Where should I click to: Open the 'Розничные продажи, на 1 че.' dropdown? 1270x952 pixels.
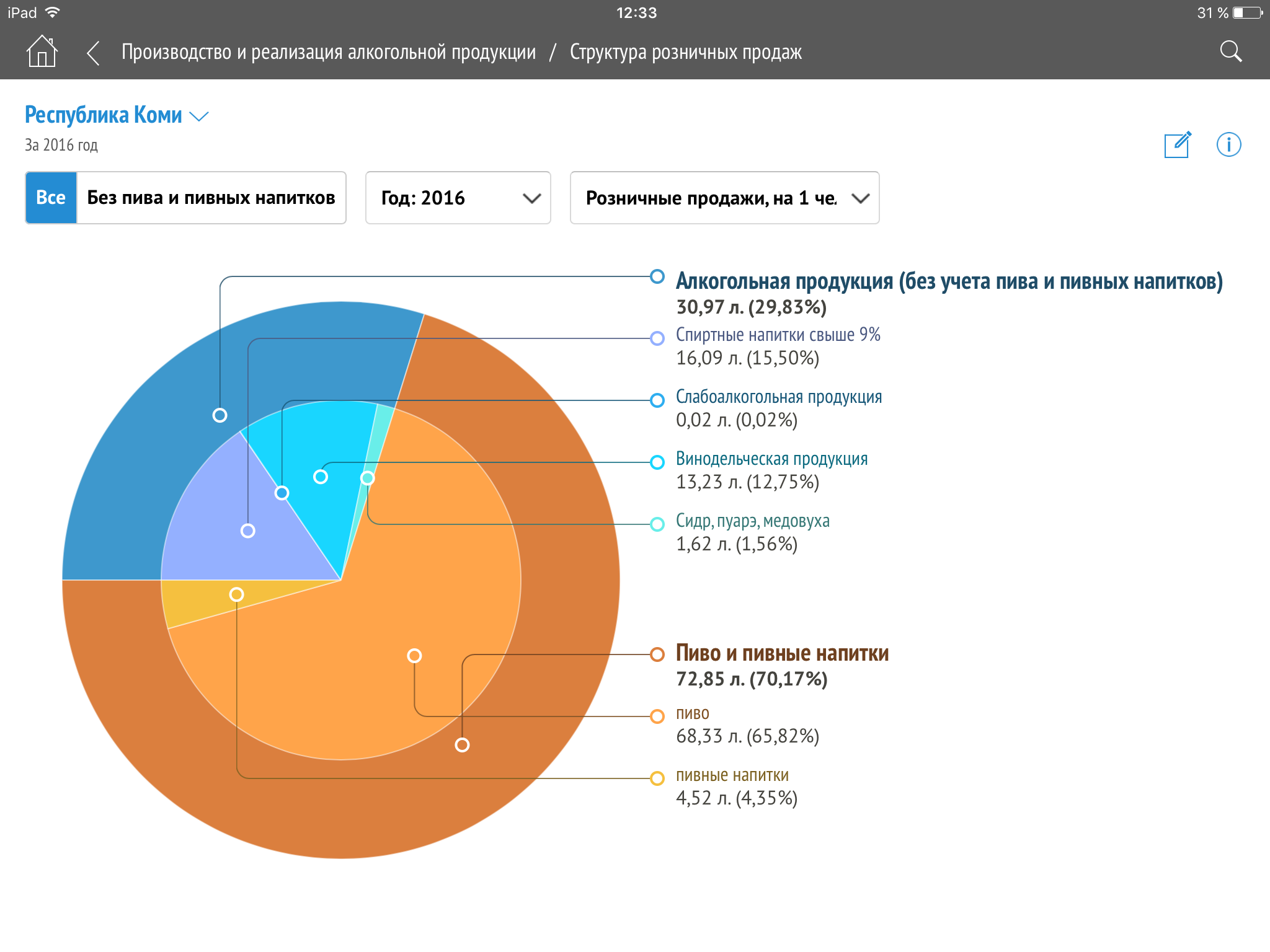[x=724, y=198]
